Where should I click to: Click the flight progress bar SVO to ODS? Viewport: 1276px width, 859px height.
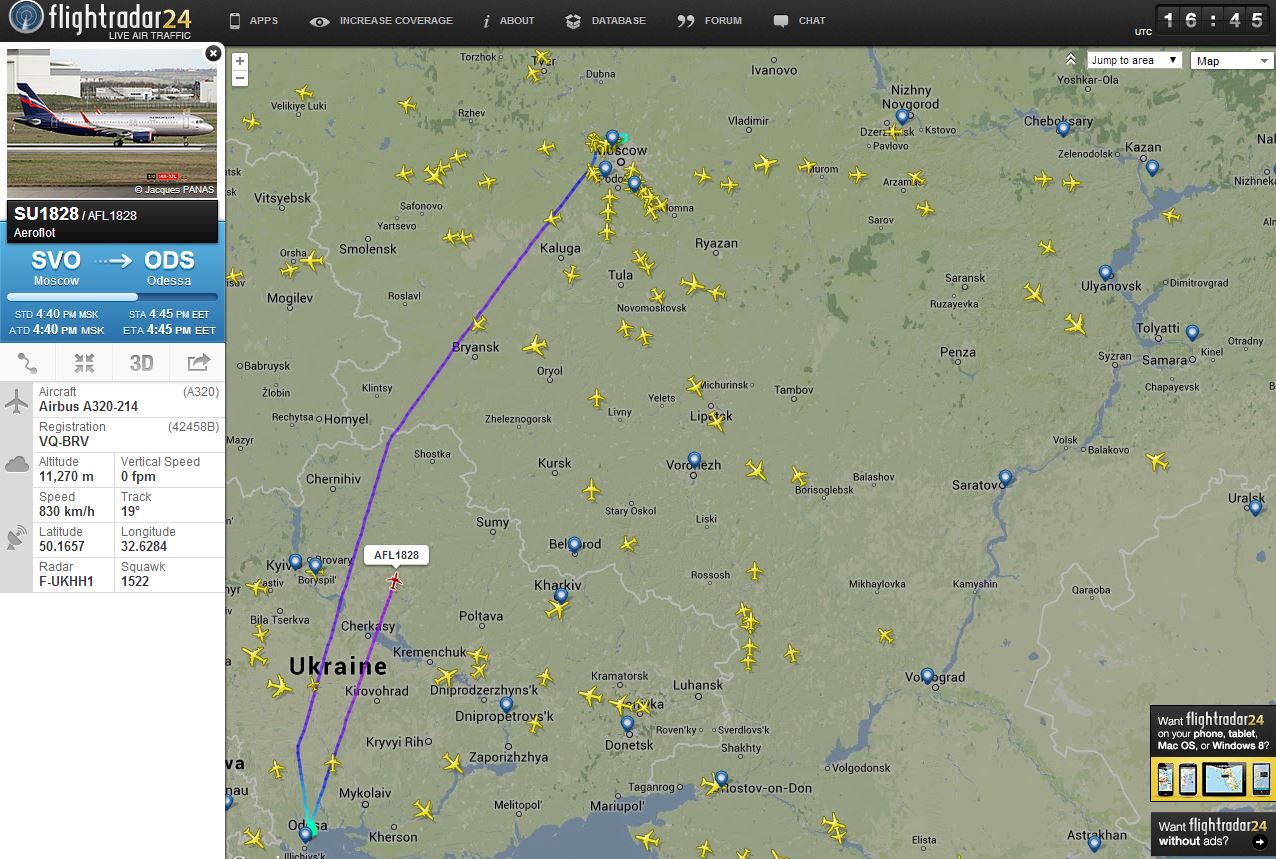(112, 297)
